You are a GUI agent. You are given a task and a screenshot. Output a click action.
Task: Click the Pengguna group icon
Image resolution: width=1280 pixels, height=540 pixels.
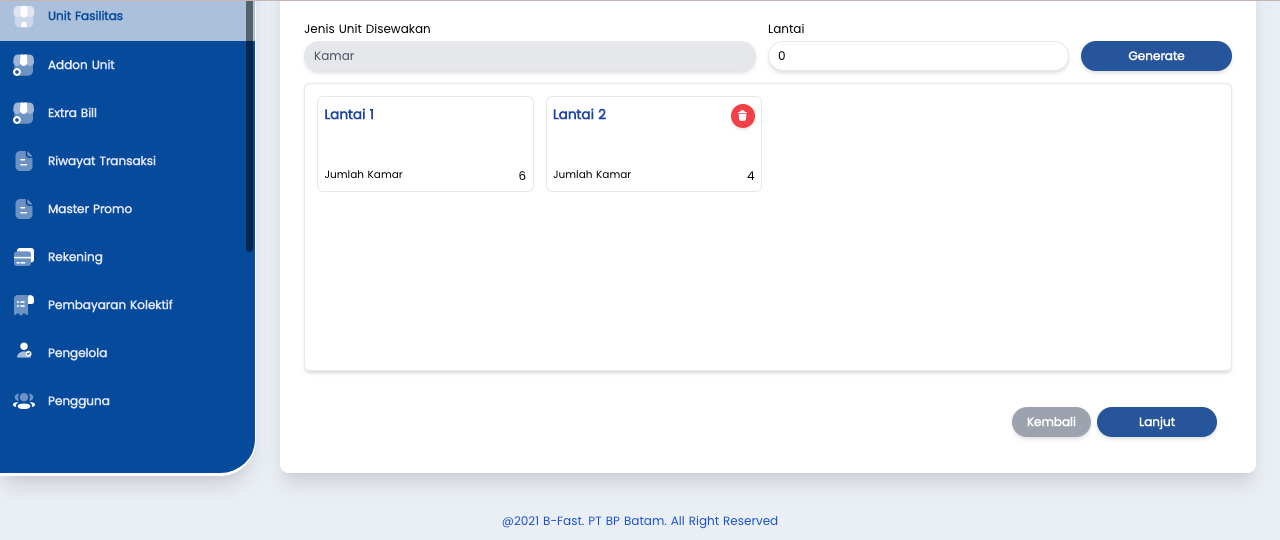pos(23,401)
